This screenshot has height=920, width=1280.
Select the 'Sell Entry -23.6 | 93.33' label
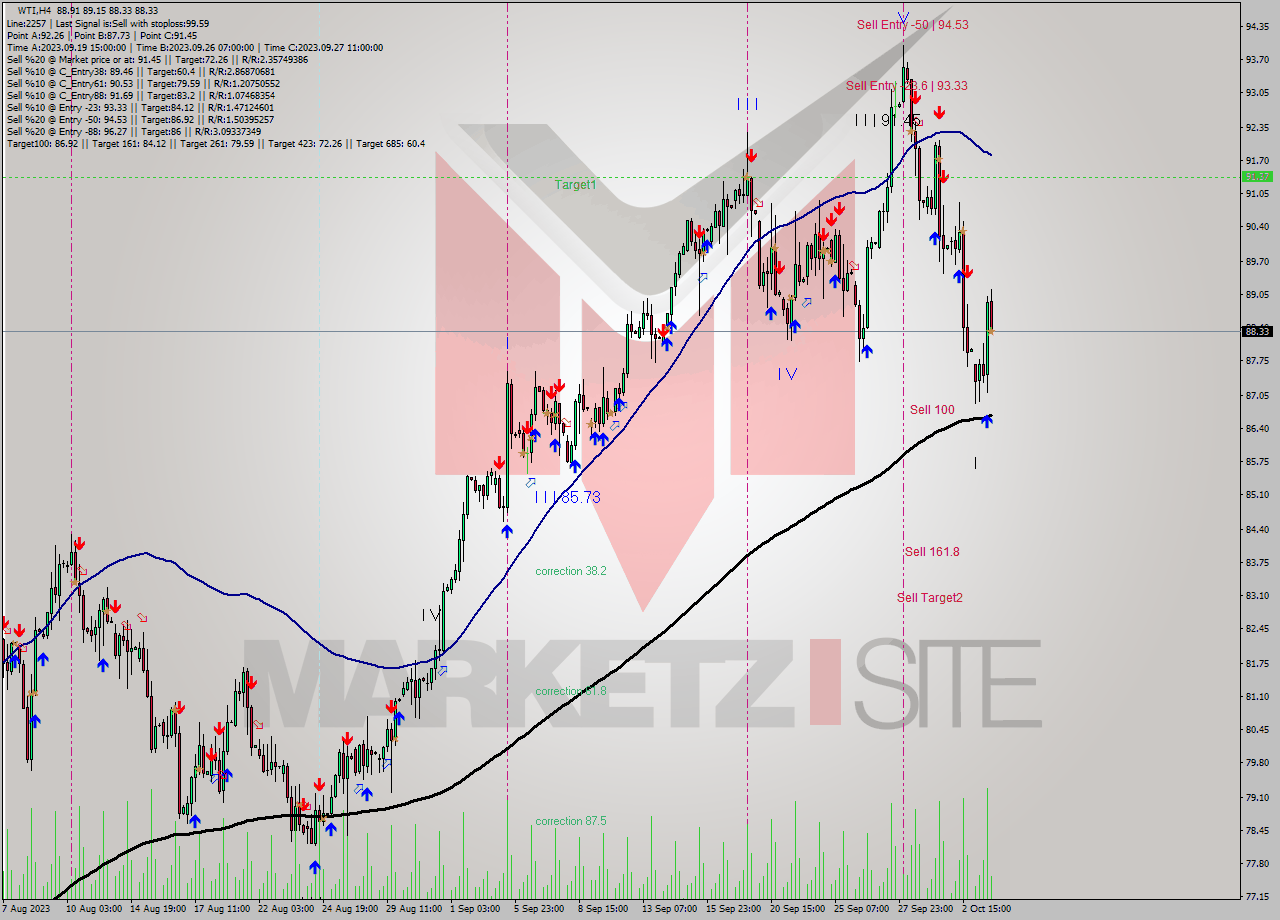coord(906,85)
